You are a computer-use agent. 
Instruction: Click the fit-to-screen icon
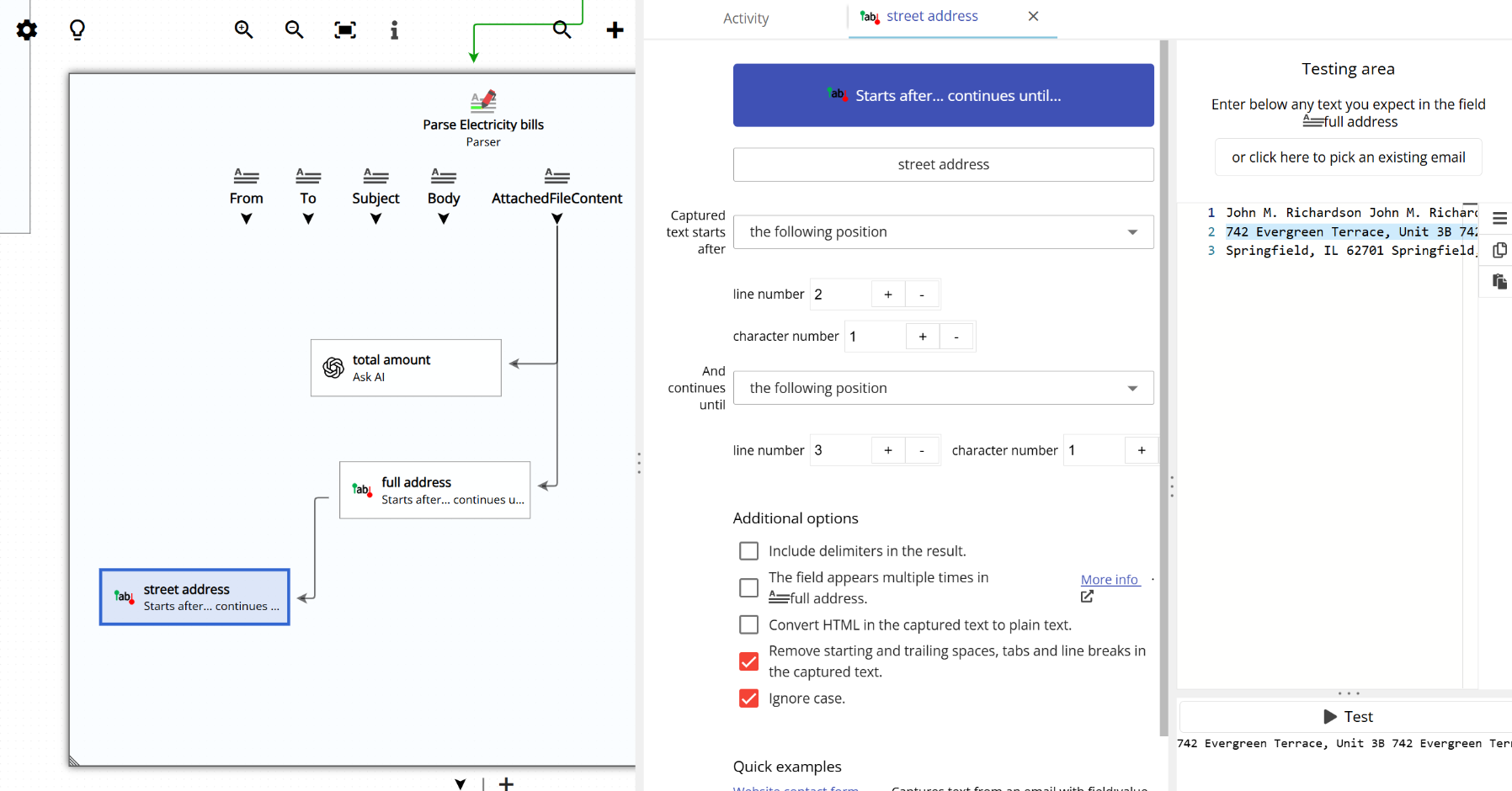[x=345, y=30]
